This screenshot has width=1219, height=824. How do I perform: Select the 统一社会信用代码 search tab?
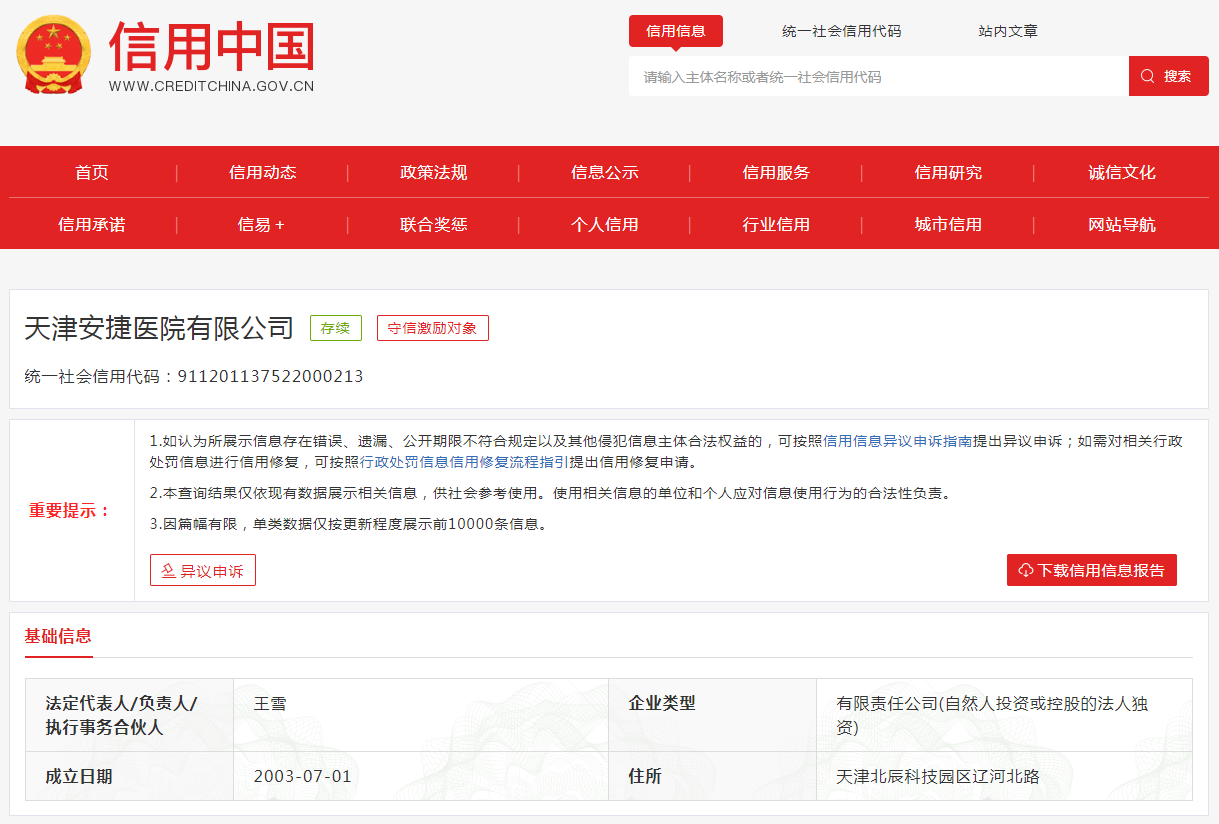point(841,31)
